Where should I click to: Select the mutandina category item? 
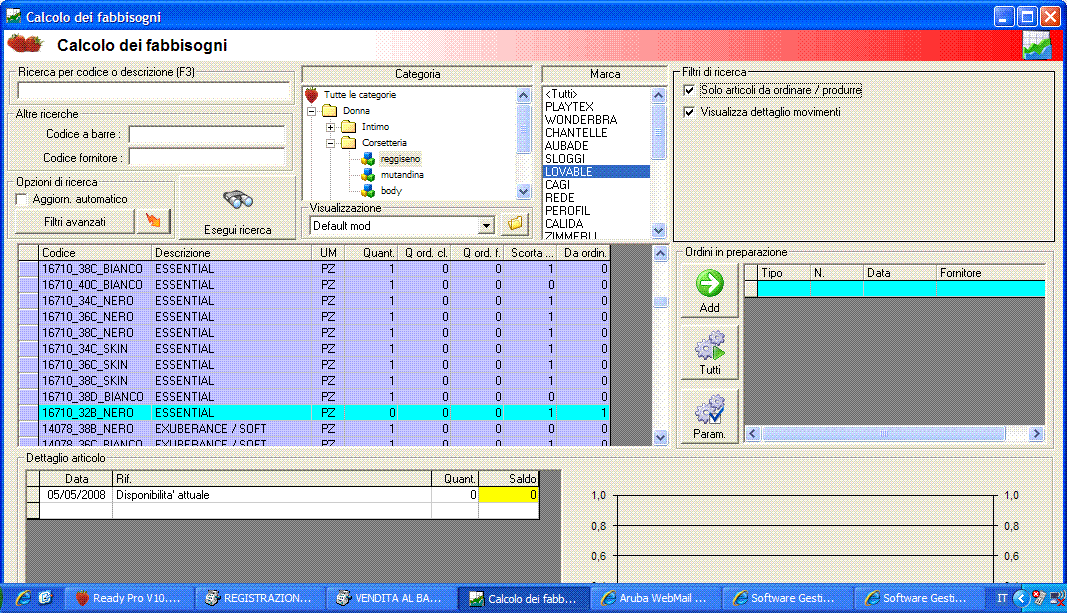click(x=402, y=175)
